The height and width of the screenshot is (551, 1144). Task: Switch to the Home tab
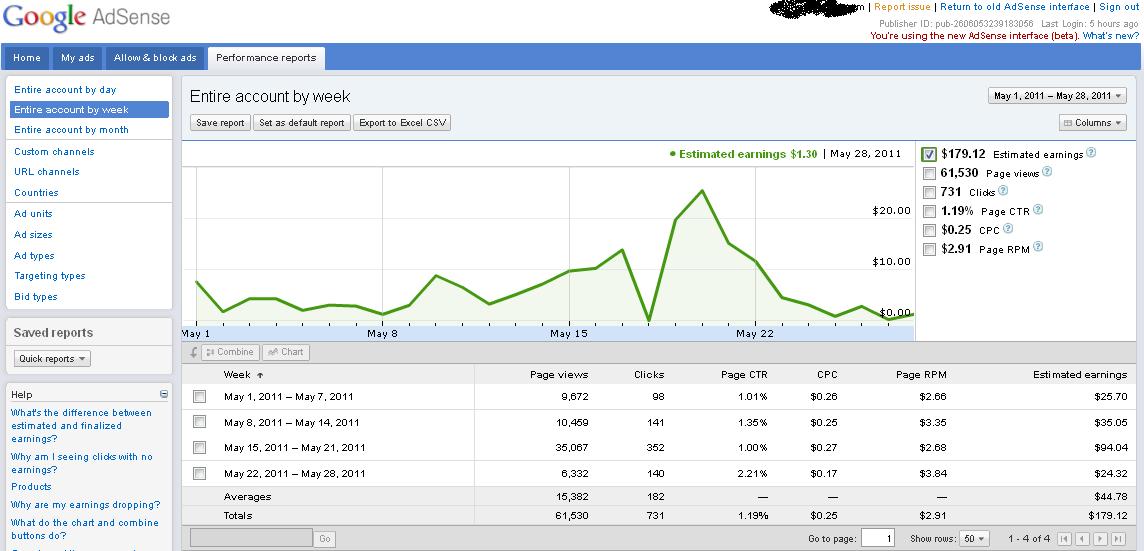pyautogui.click(x=26, y=58)
